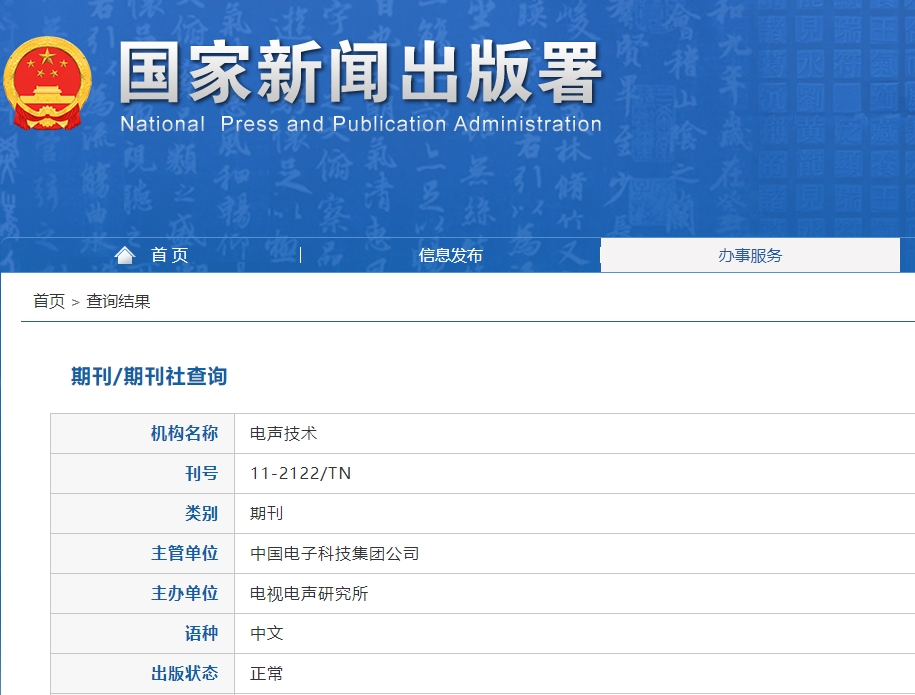Click the National Press and Publication Administration subtitle
The image size is (915, 695).
[x=361, y=124]
